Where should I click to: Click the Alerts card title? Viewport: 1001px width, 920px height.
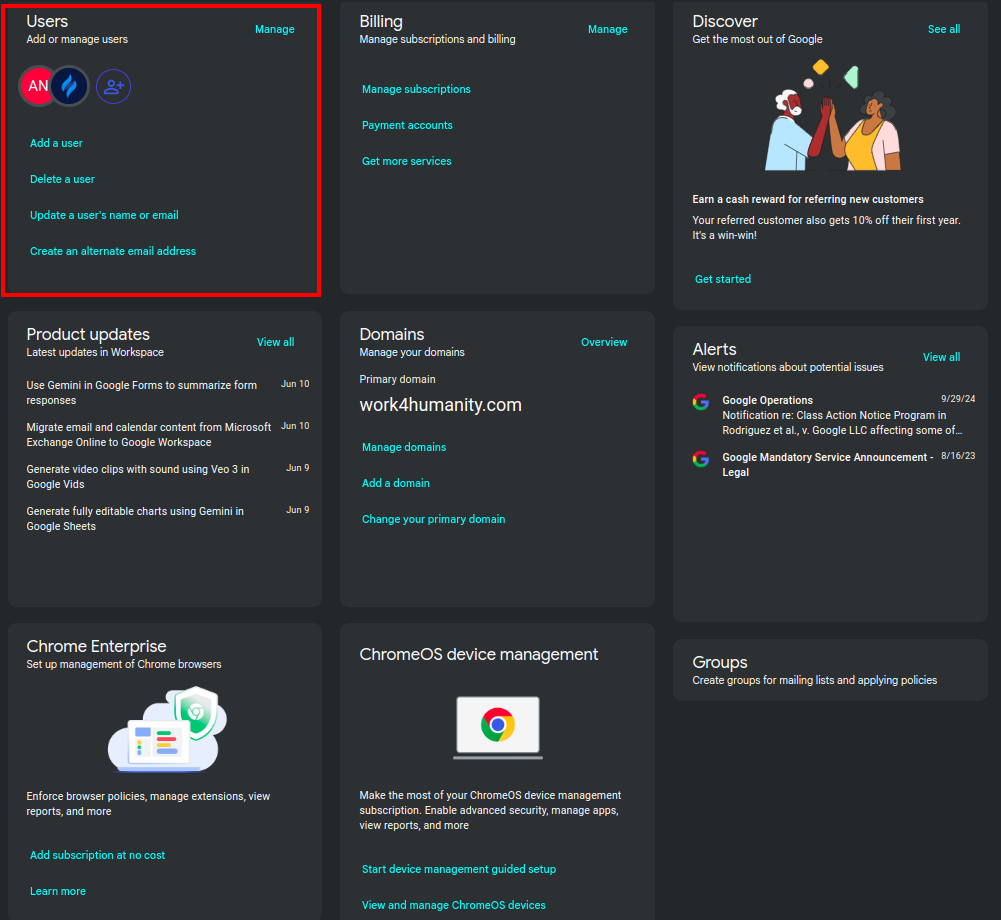click(x=714, y=349)
